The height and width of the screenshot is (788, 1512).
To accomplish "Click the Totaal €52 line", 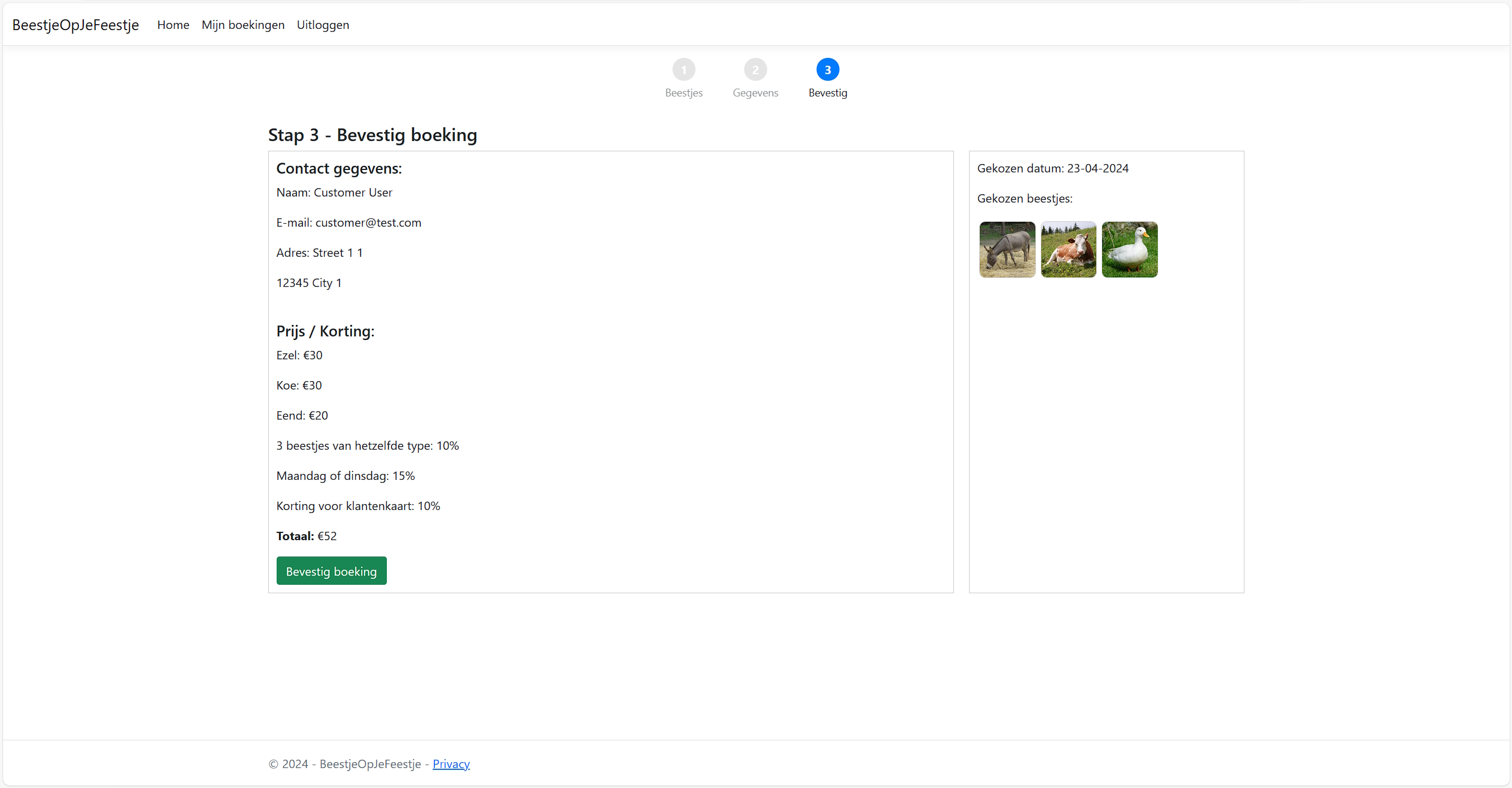I will [x=306, y=536].
